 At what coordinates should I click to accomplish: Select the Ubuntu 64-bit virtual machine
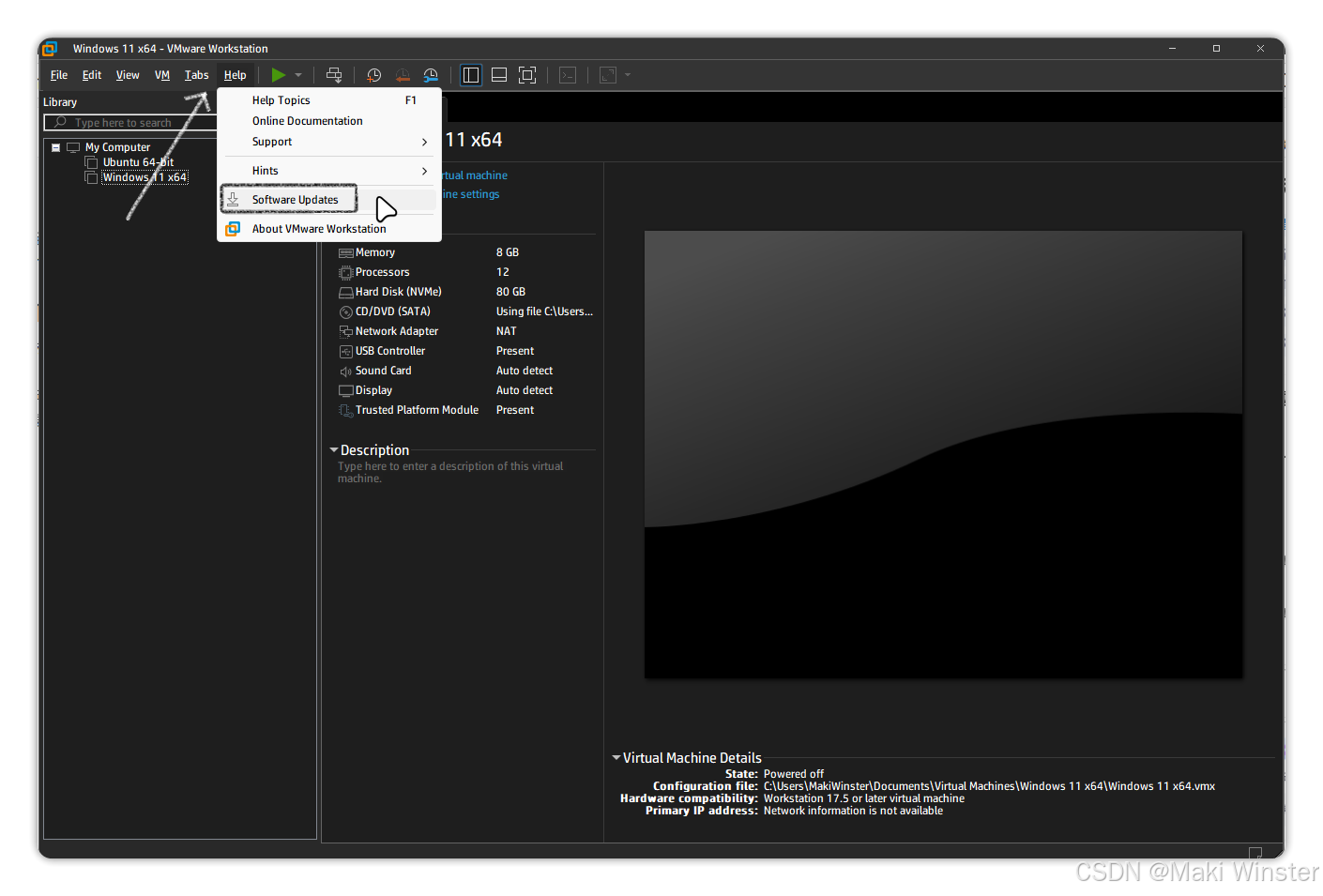point(138,162)
